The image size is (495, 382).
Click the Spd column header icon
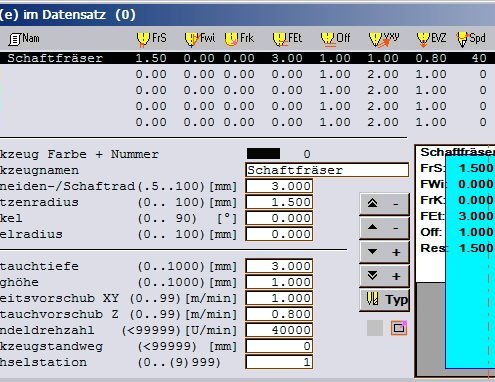[462, 39]
